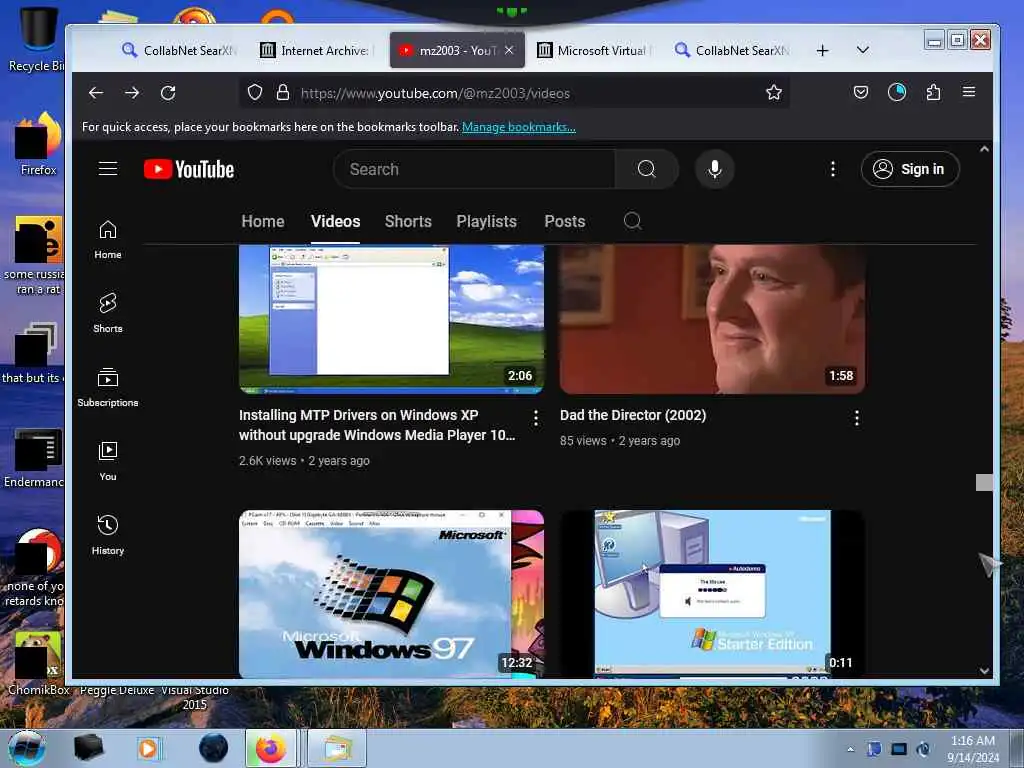Image resolution: width=1024 pixels, height=768 pixels.
Task: Click the 85 views text
Action: pos(583,441)
